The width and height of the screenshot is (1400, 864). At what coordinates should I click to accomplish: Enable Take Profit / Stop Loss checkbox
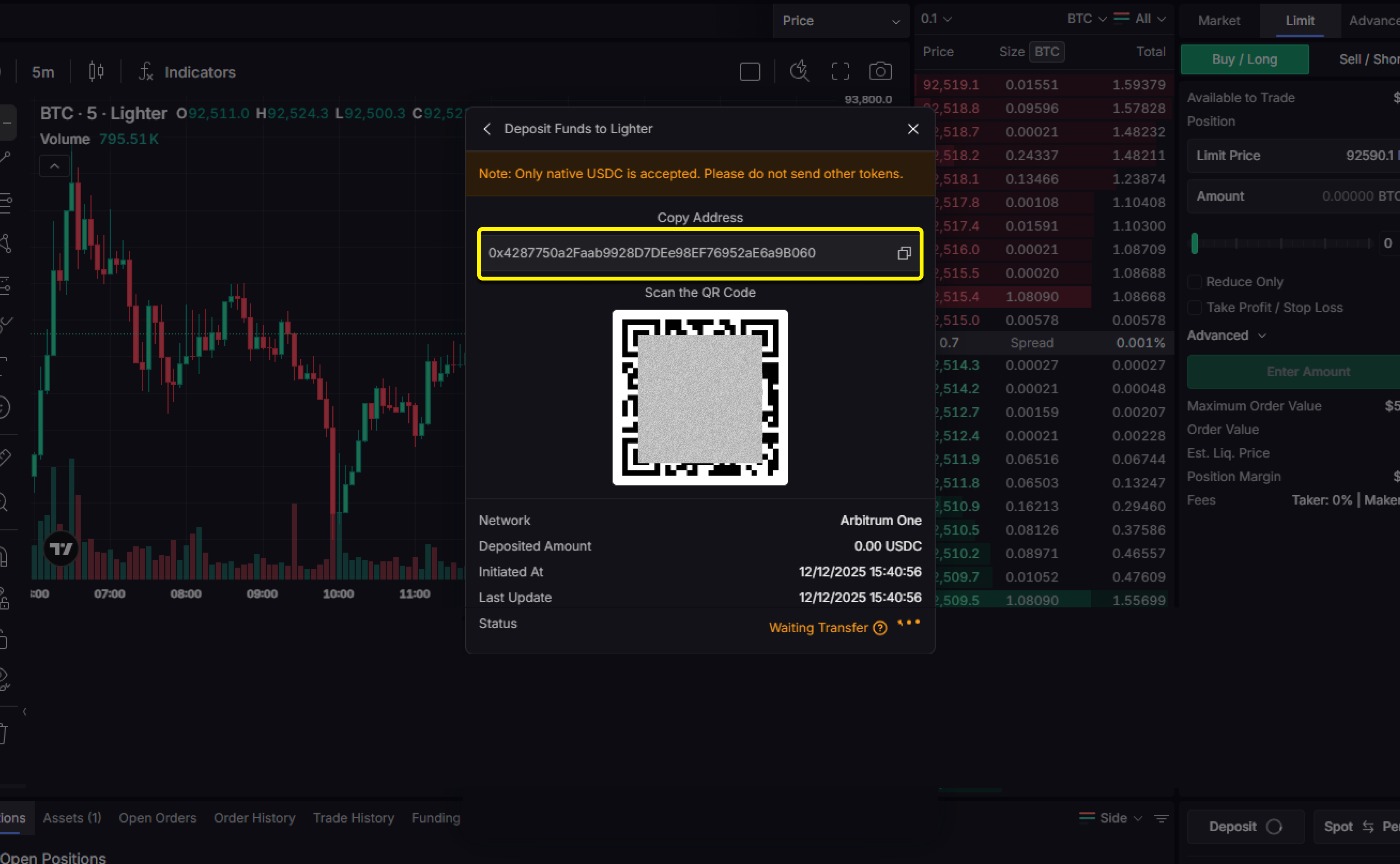[1194, 307]
